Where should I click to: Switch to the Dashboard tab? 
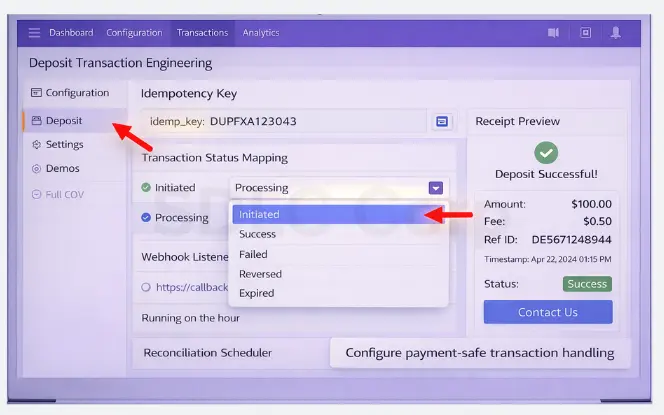coord(71,33)
